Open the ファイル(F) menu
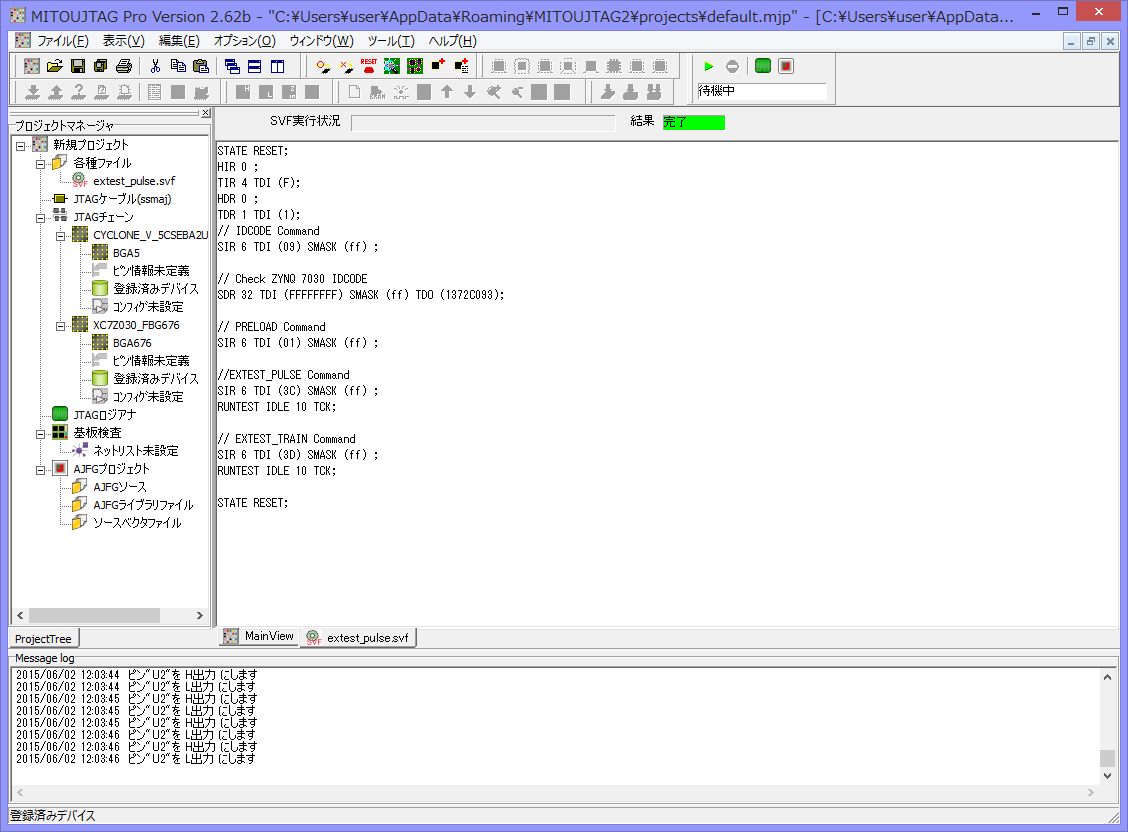1128x832 pixels. (62, 41)
